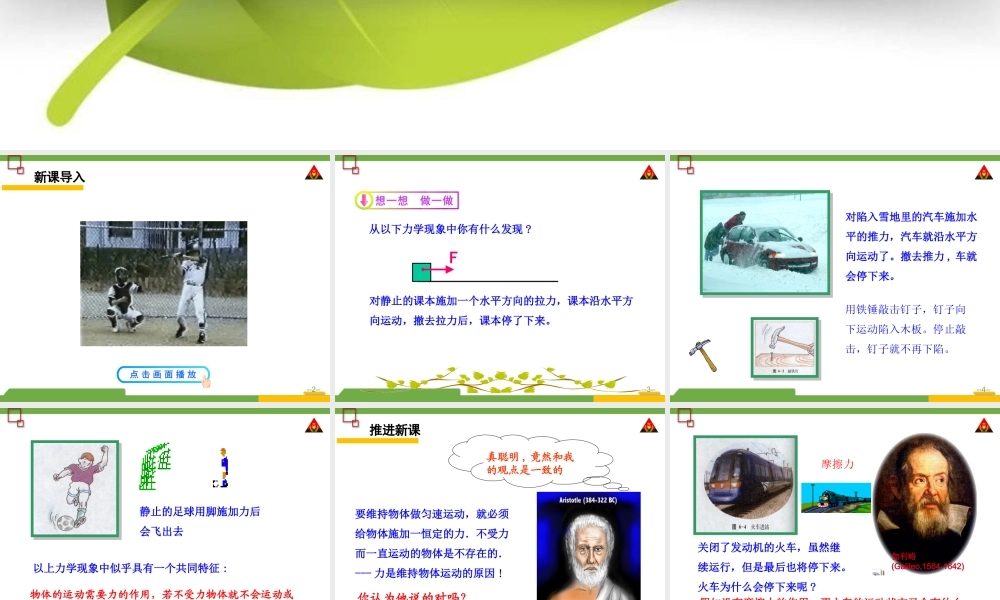The width and height of the screenshot is (1000, 600).
Task: Click the green goal net icon
Action: point(155,466)
